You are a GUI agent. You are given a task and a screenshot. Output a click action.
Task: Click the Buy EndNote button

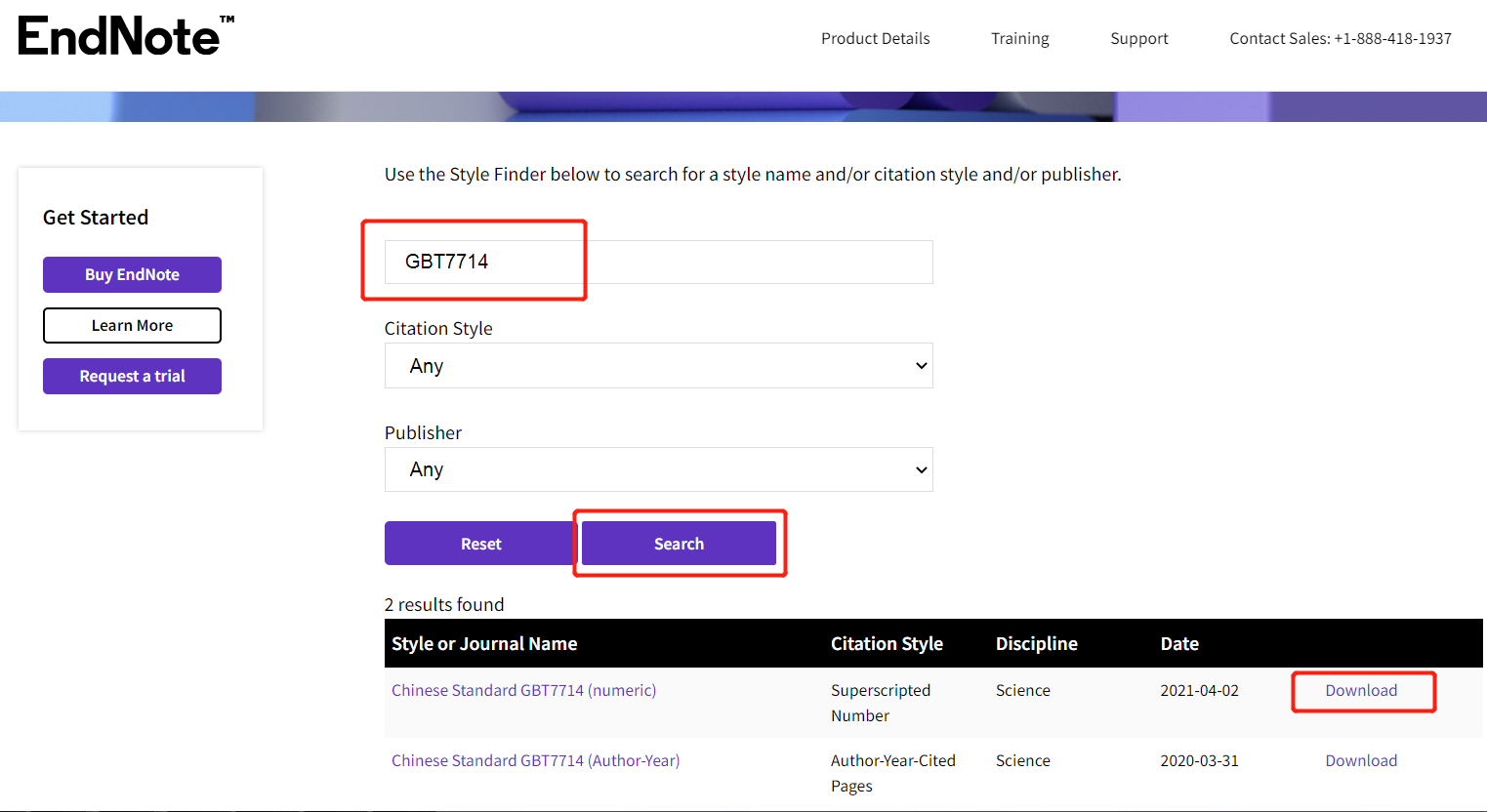pos(132,274)
